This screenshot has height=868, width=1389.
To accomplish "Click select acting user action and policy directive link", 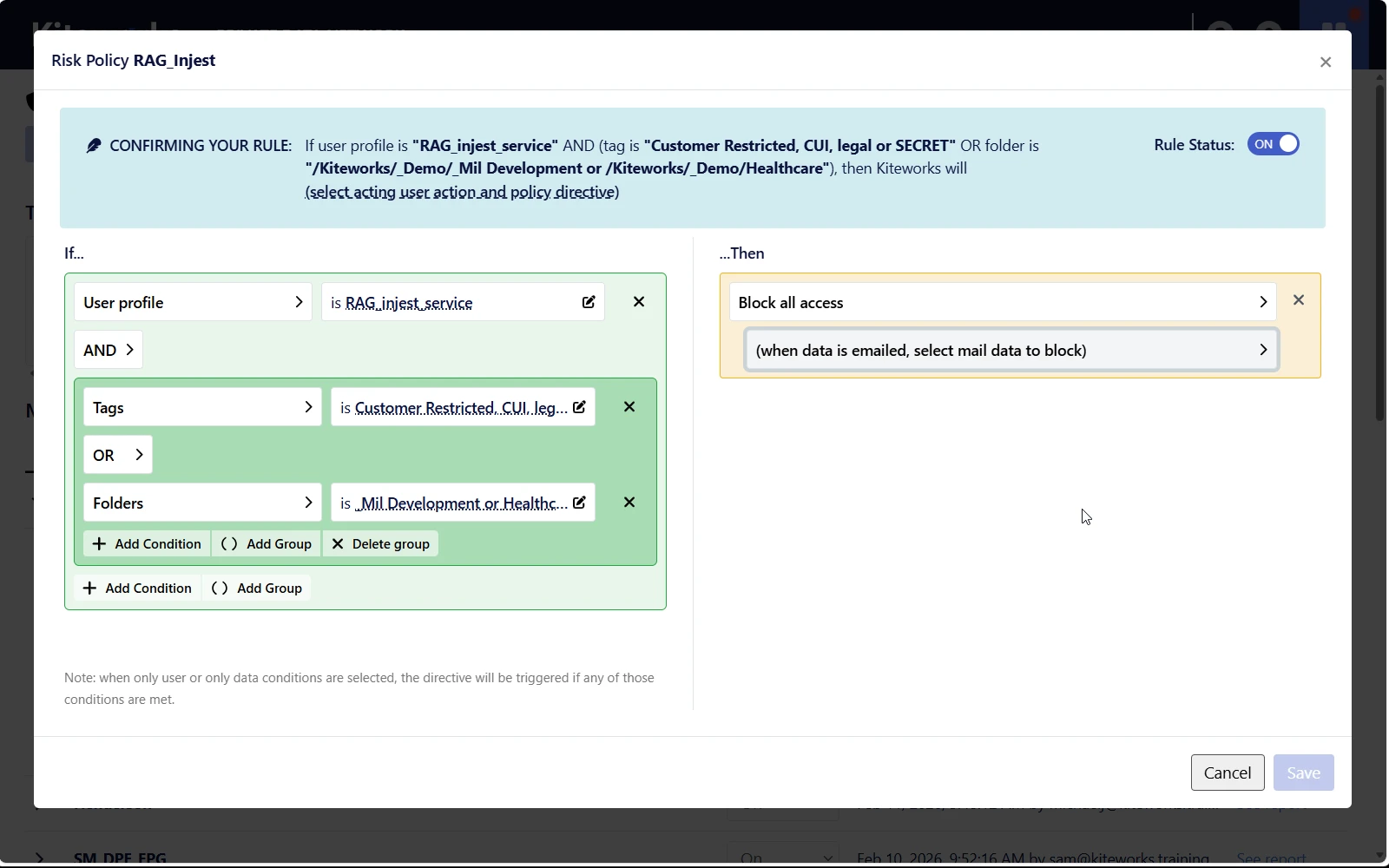I will [x=462, y=192].
